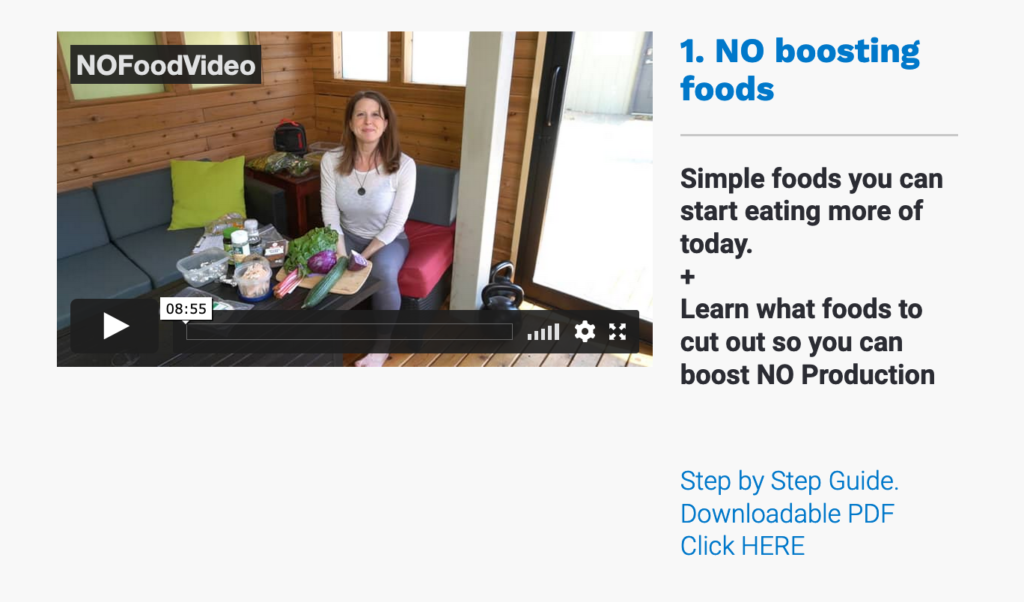Open the Step by Step Guide link
Image resolution: width=1024 pixels, height=602 pixels.
coord(789,481)
